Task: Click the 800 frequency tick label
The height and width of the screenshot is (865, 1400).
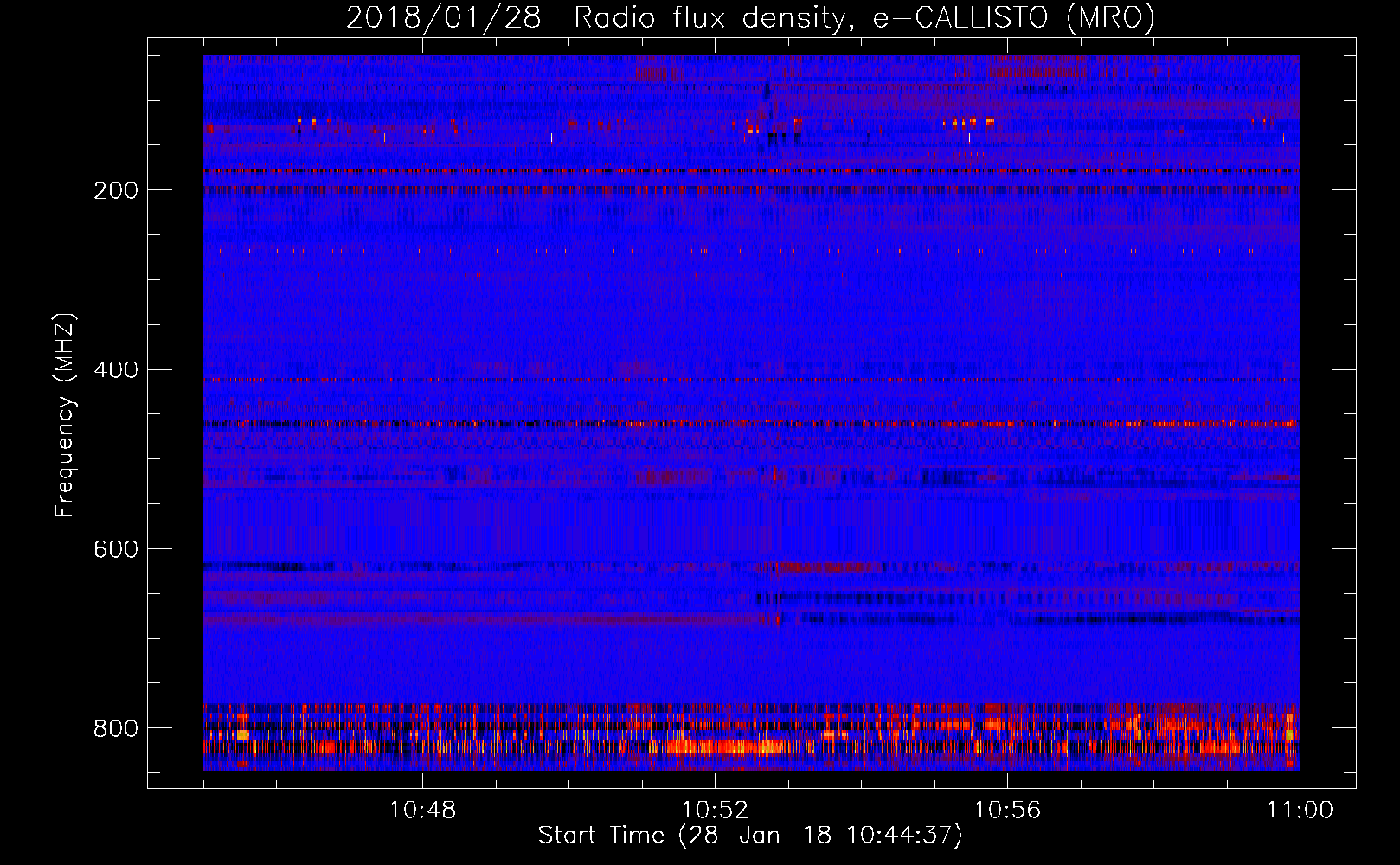Action: [116, 728]
